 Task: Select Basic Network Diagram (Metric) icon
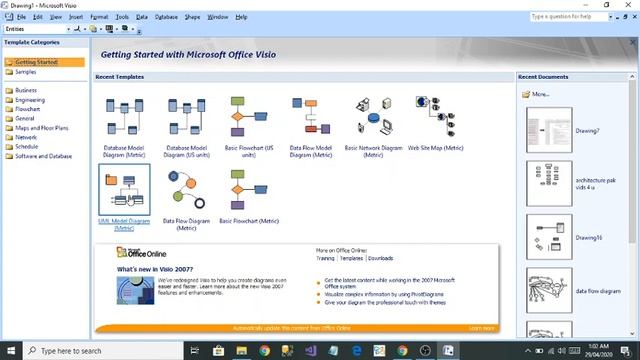point(373,117)
